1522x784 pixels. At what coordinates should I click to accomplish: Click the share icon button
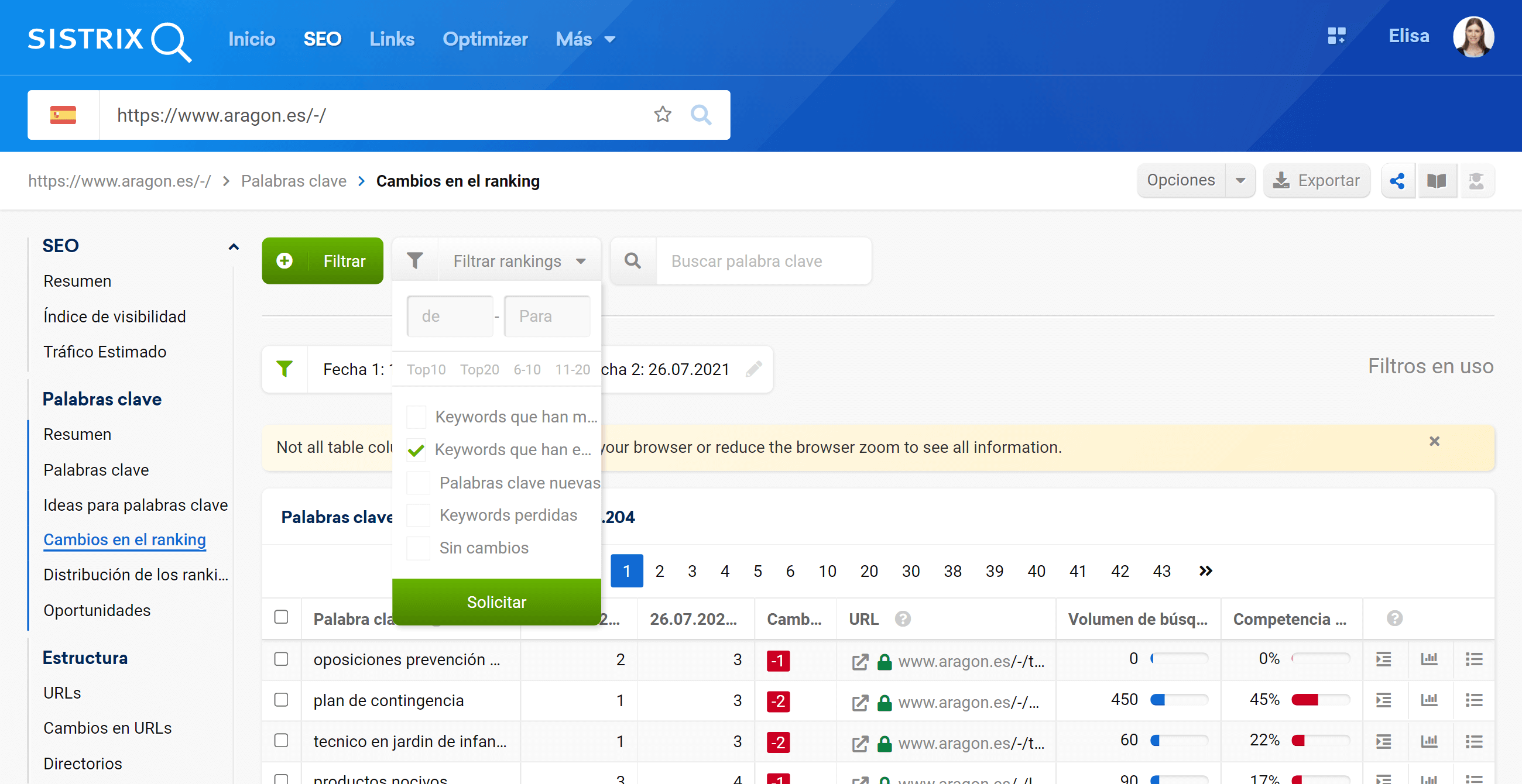tap(1397, 181)
